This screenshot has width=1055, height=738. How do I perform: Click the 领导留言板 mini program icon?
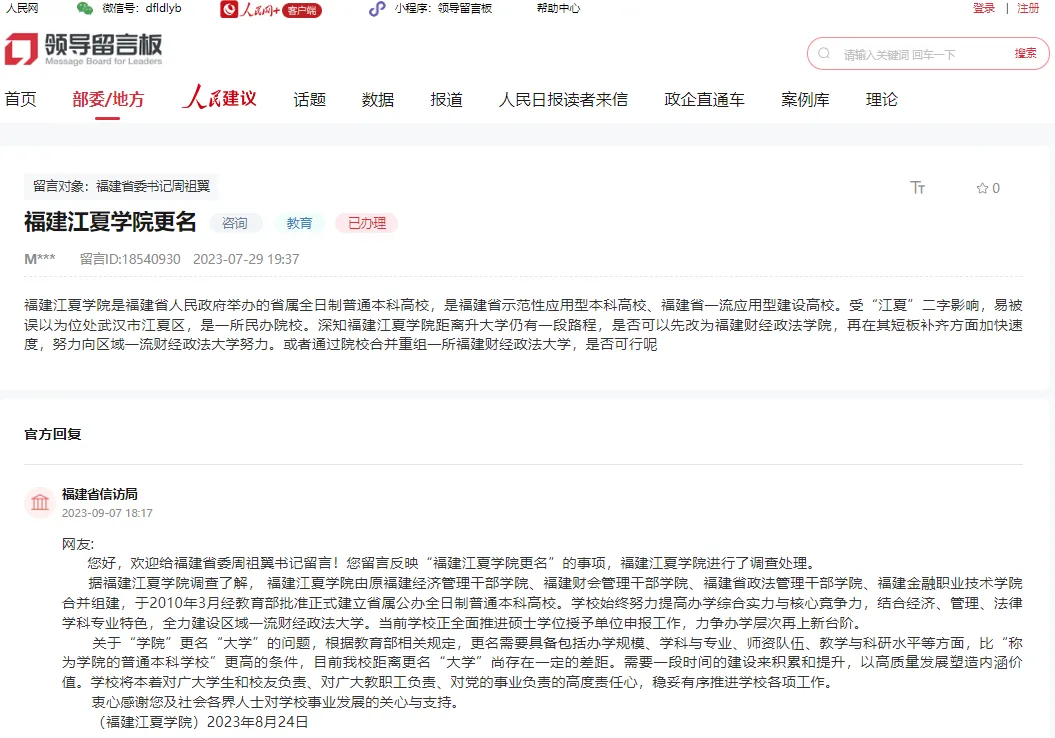[x=375, y=9]
